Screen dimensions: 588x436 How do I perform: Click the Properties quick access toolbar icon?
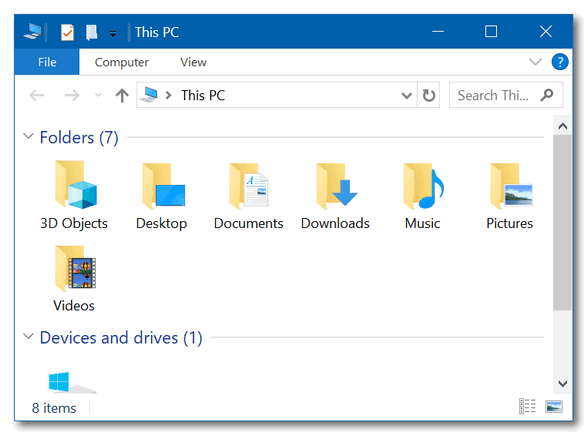click(68, 33)
